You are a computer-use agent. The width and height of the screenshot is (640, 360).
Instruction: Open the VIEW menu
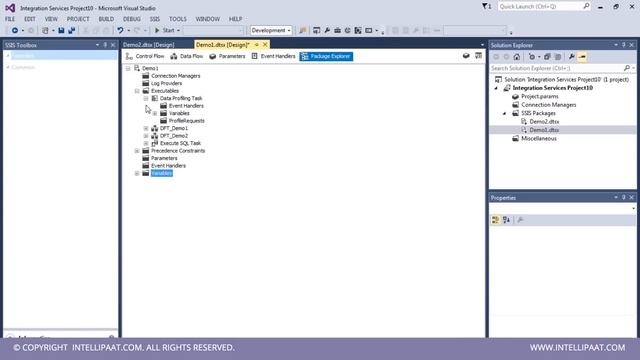(x=51, y=19)
